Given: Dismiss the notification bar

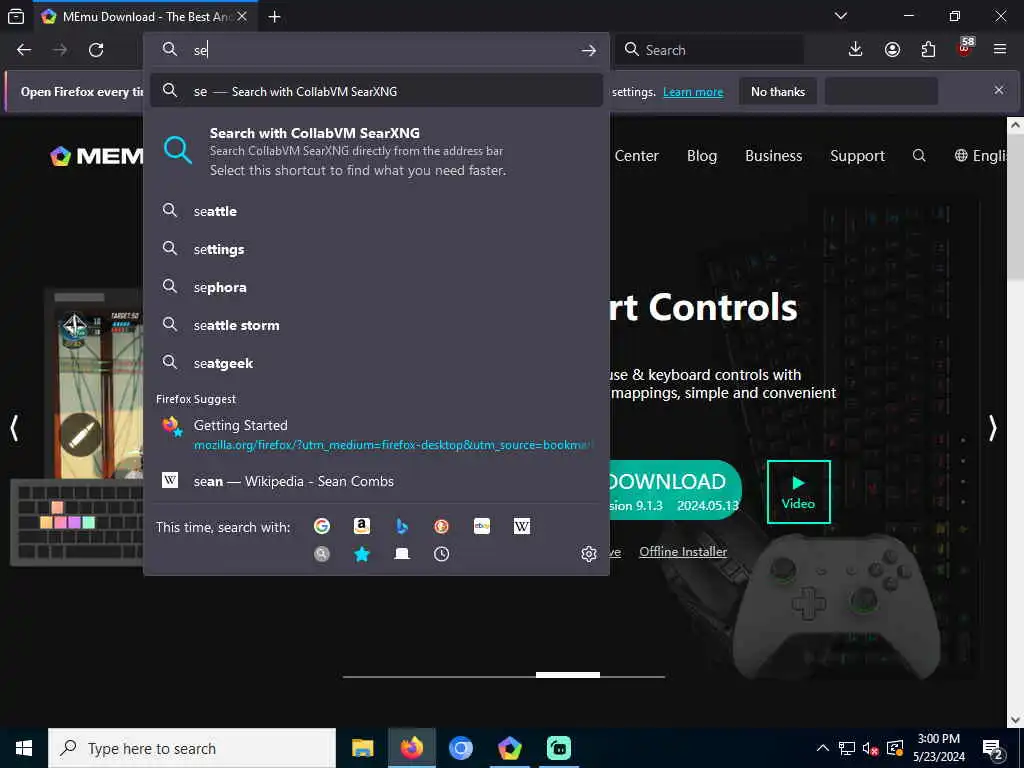Looking at the screenshot, I should (x=999, y=90).
